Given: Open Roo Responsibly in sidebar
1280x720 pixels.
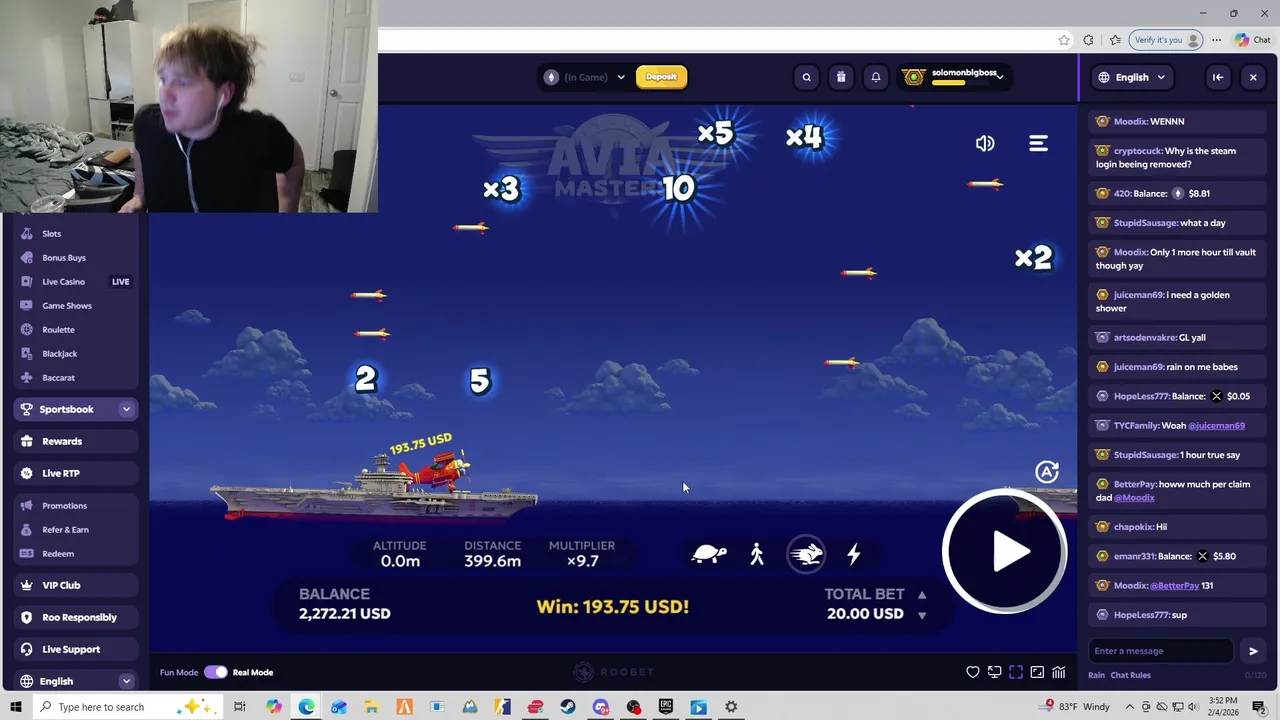Looking at the screenshot, I should pyautogui.click(x=76, y=617).
